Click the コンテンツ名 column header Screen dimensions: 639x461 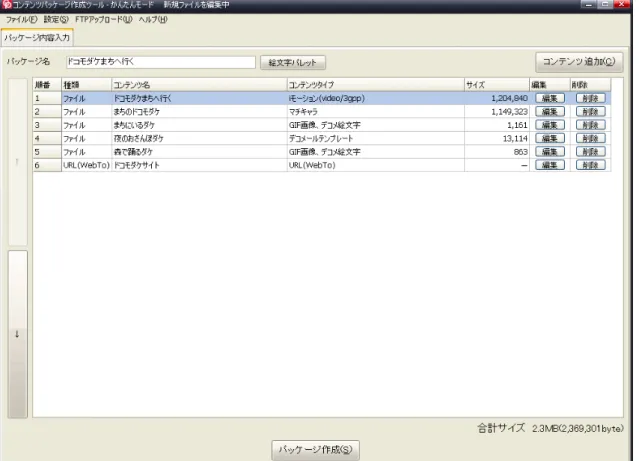(199, 85)
